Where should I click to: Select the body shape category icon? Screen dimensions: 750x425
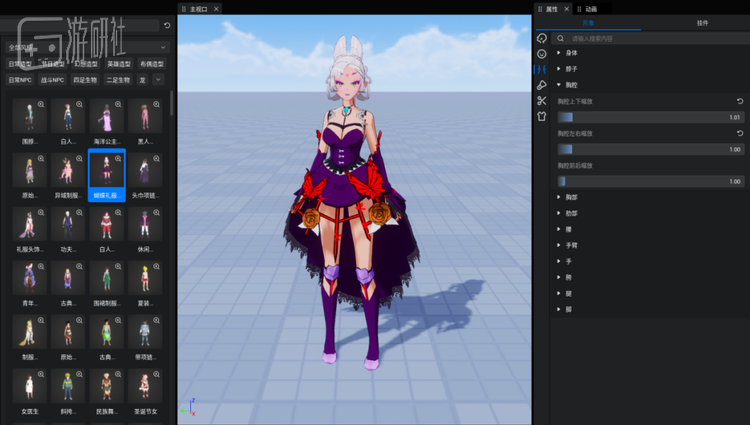541,70
